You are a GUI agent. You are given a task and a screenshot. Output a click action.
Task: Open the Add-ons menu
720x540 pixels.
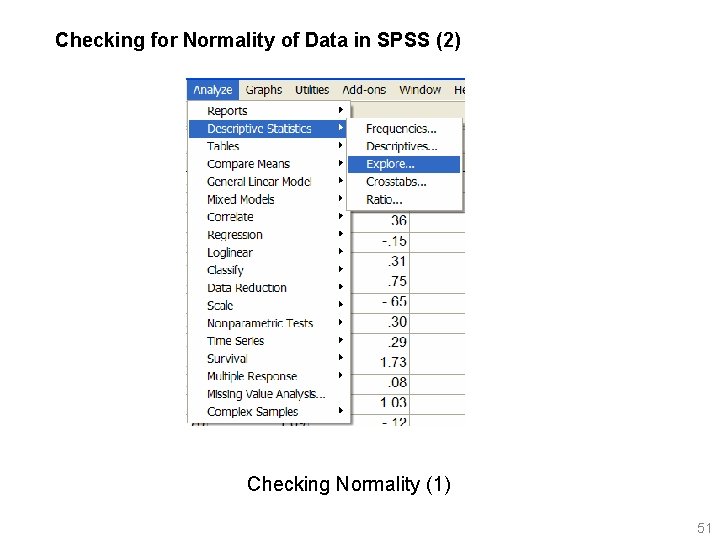[365, 90]
